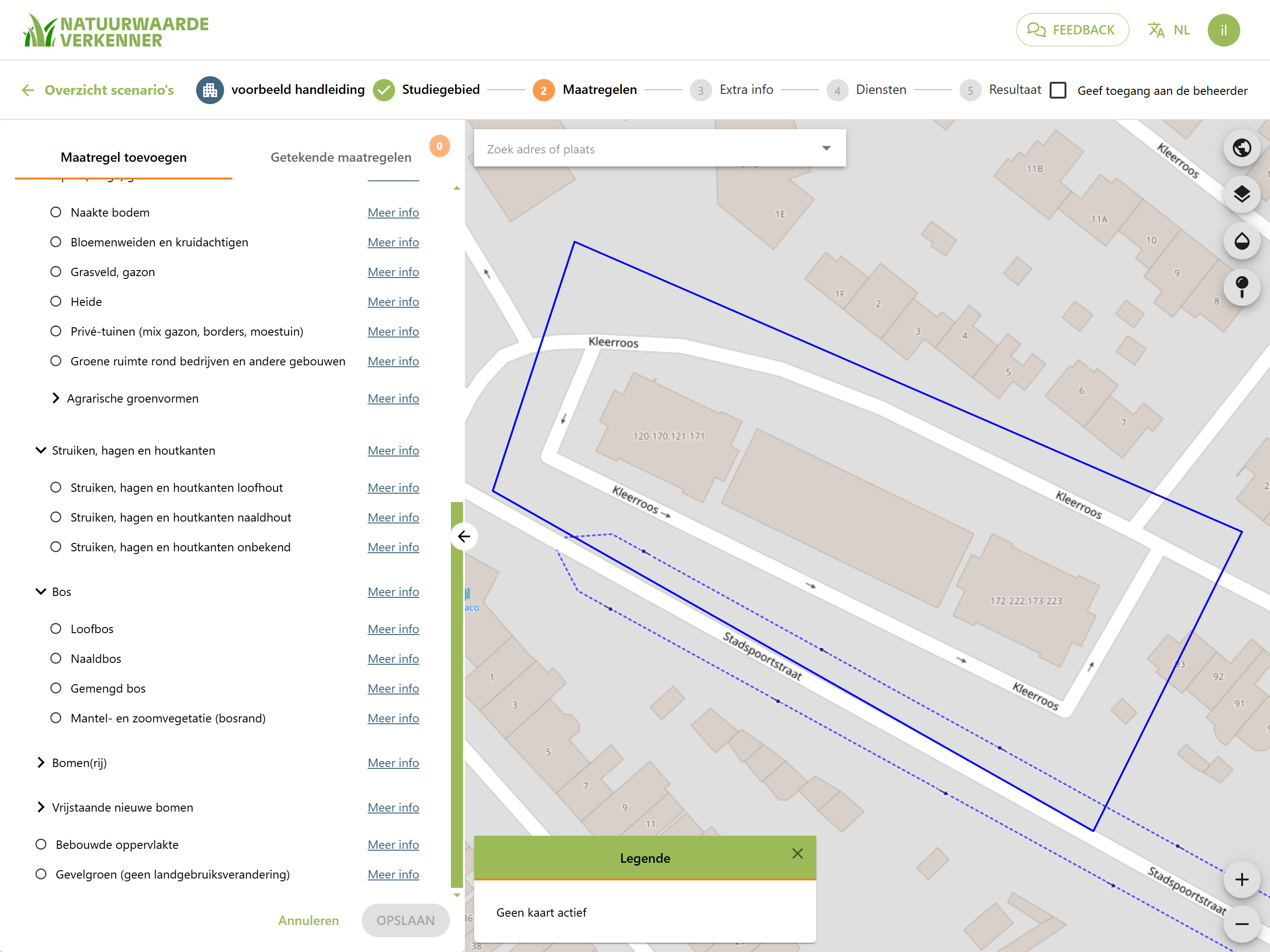Click the green vertical scrollbar of measures list
Screen dimensions: 1270x952
coord(457,695)
